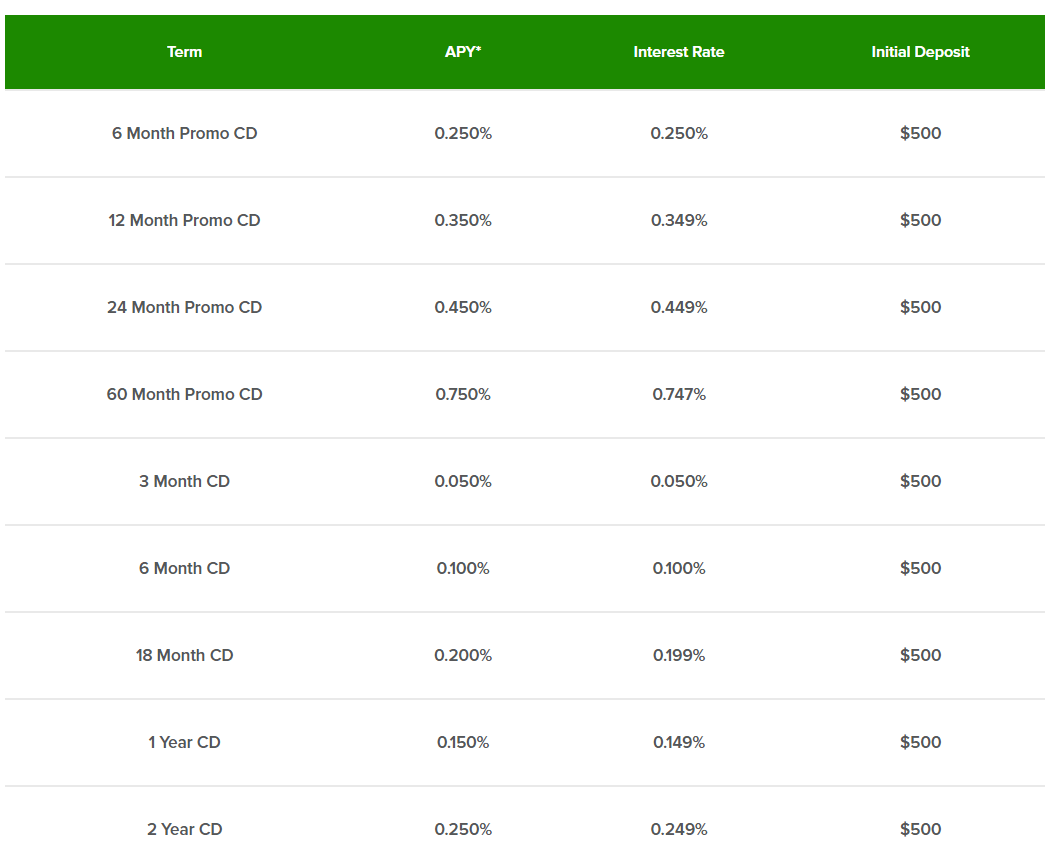The height and width of the screenshot is (844, 1058).
Task: Select the 60 Month Promo CD row label
Action: [184, 394]
